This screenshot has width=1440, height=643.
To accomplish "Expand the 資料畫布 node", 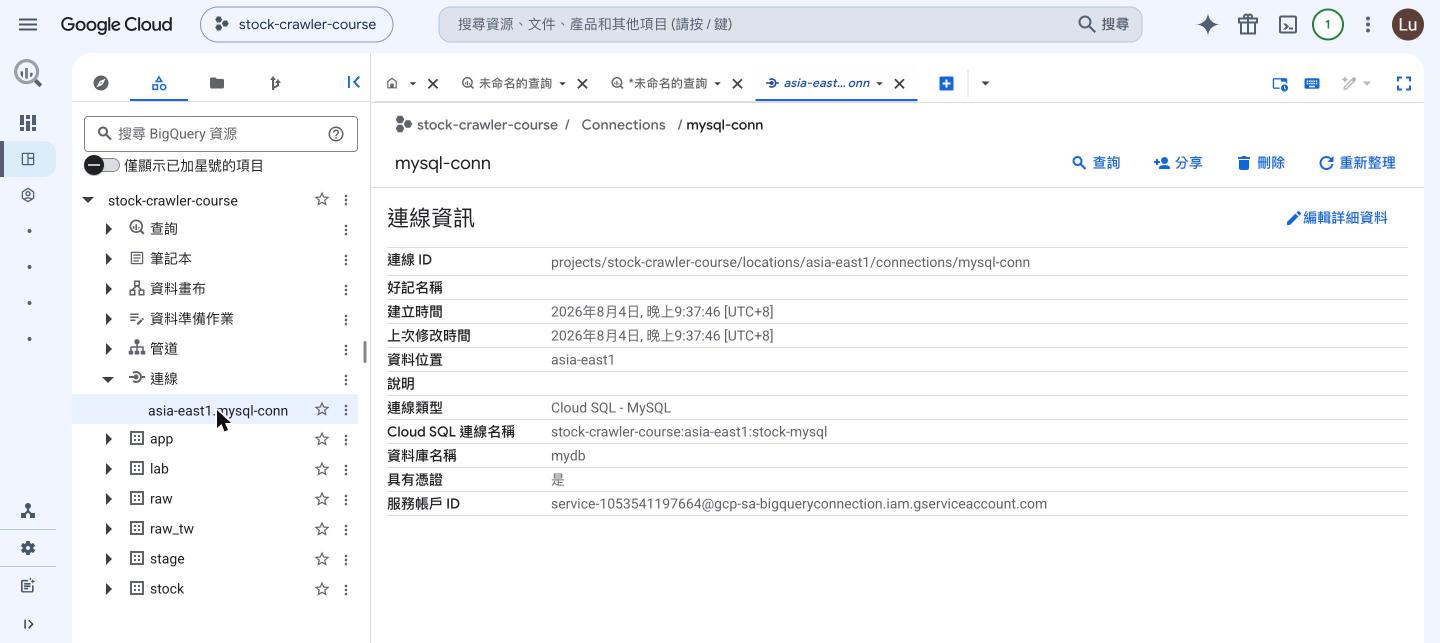I will [108, 289].
